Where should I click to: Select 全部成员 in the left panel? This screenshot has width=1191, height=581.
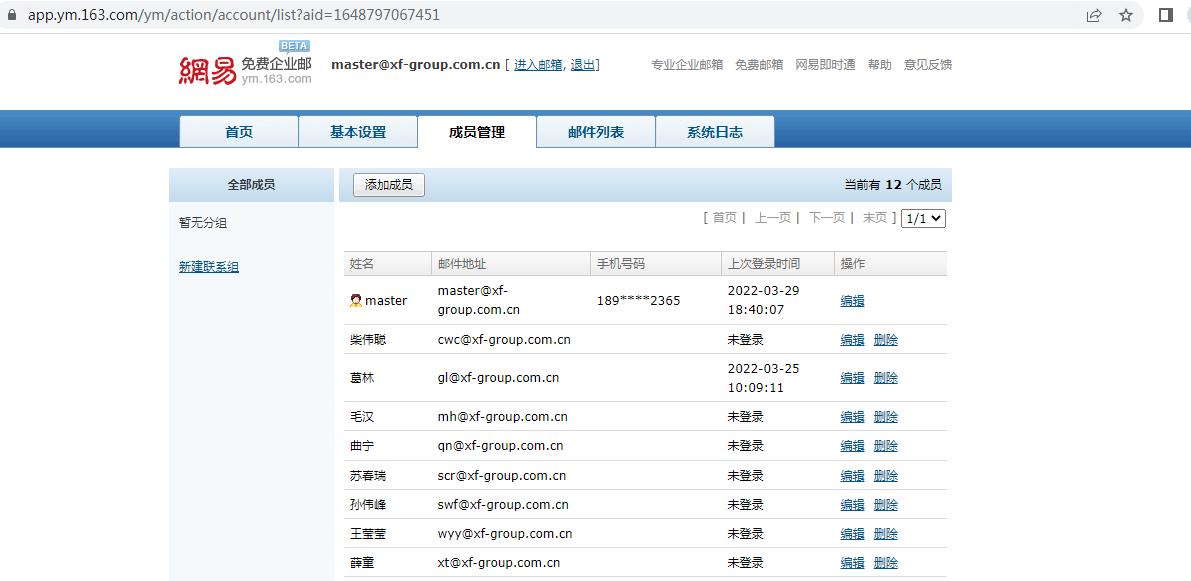[251, 184]
